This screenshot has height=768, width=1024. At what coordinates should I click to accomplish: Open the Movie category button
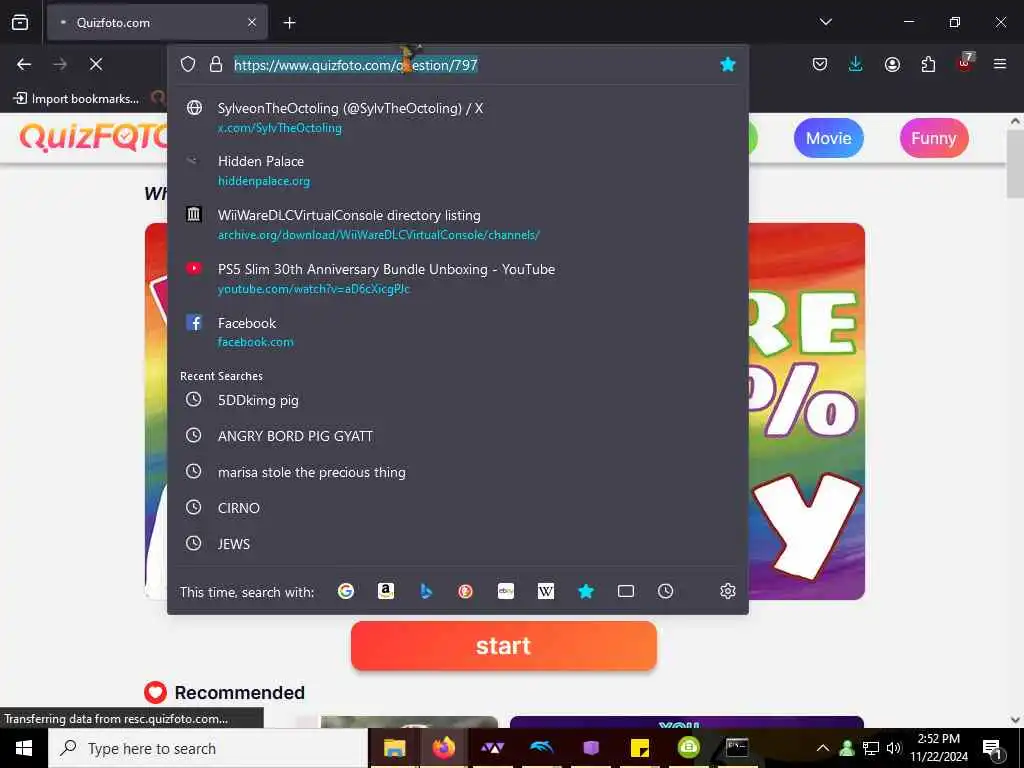click(828, 138)
